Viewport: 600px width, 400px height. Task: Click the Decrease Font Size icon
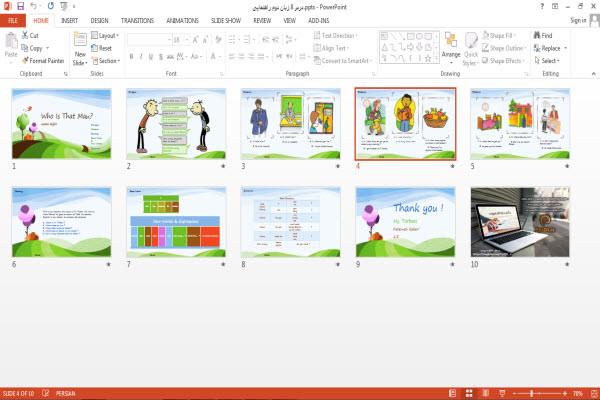tap(205, 39)
